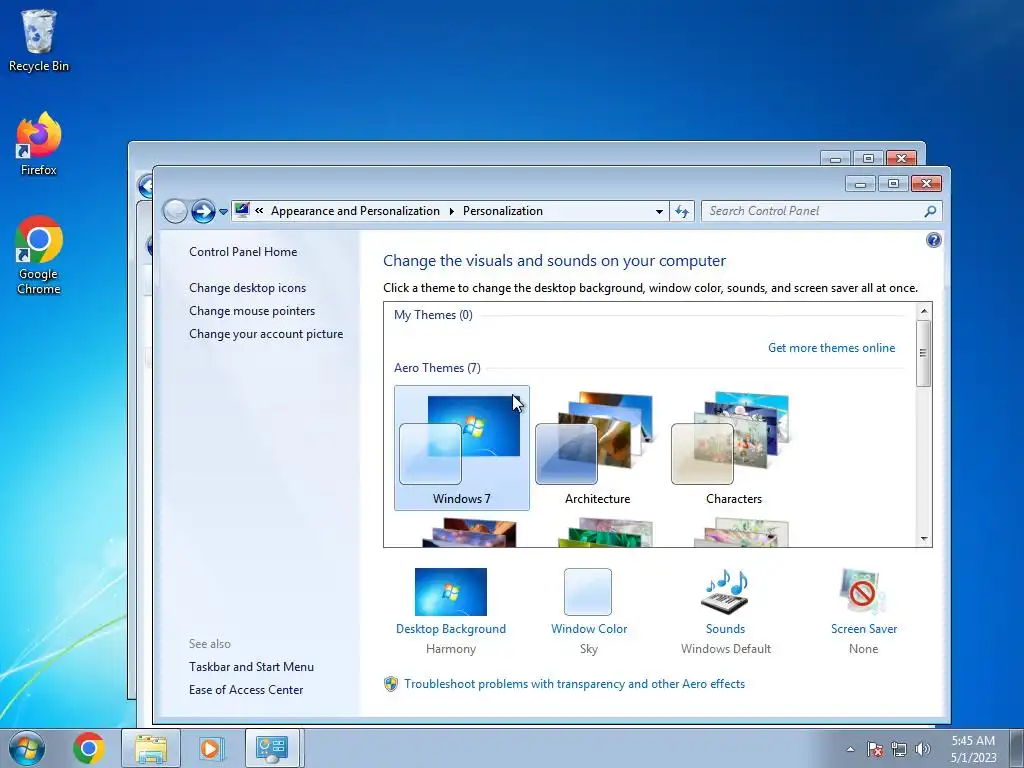Screen dimensions: 1024x768
Task: Click the shield icon beside Troubleshoot link
Action: coord(391,684)
